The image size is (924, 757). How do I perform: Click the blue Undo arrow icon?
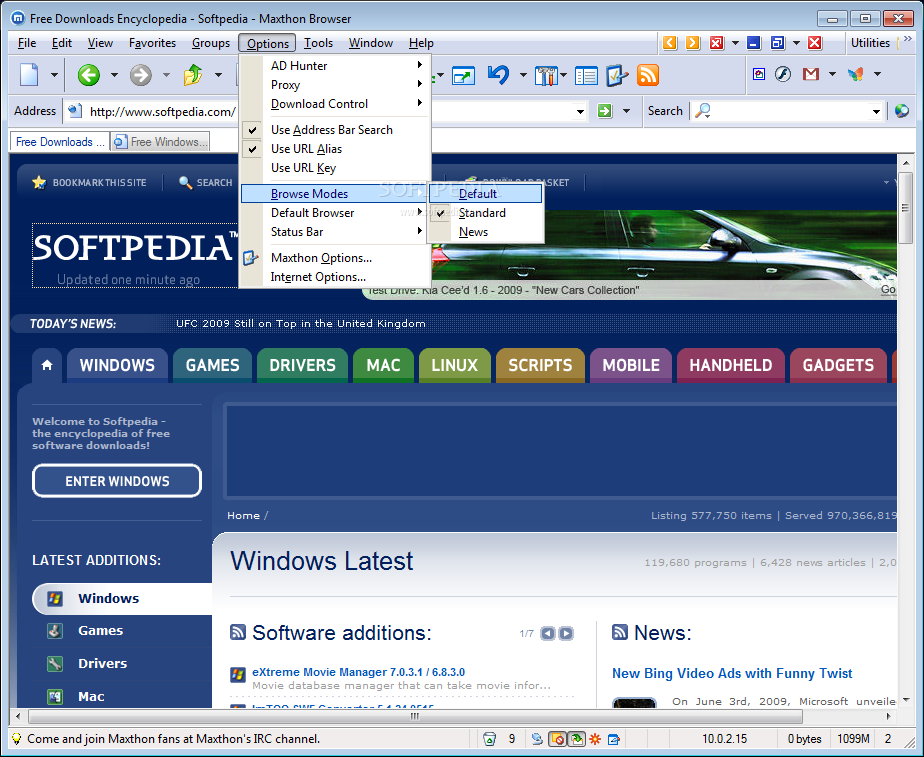pyautogui.click(x=499, y=75)
